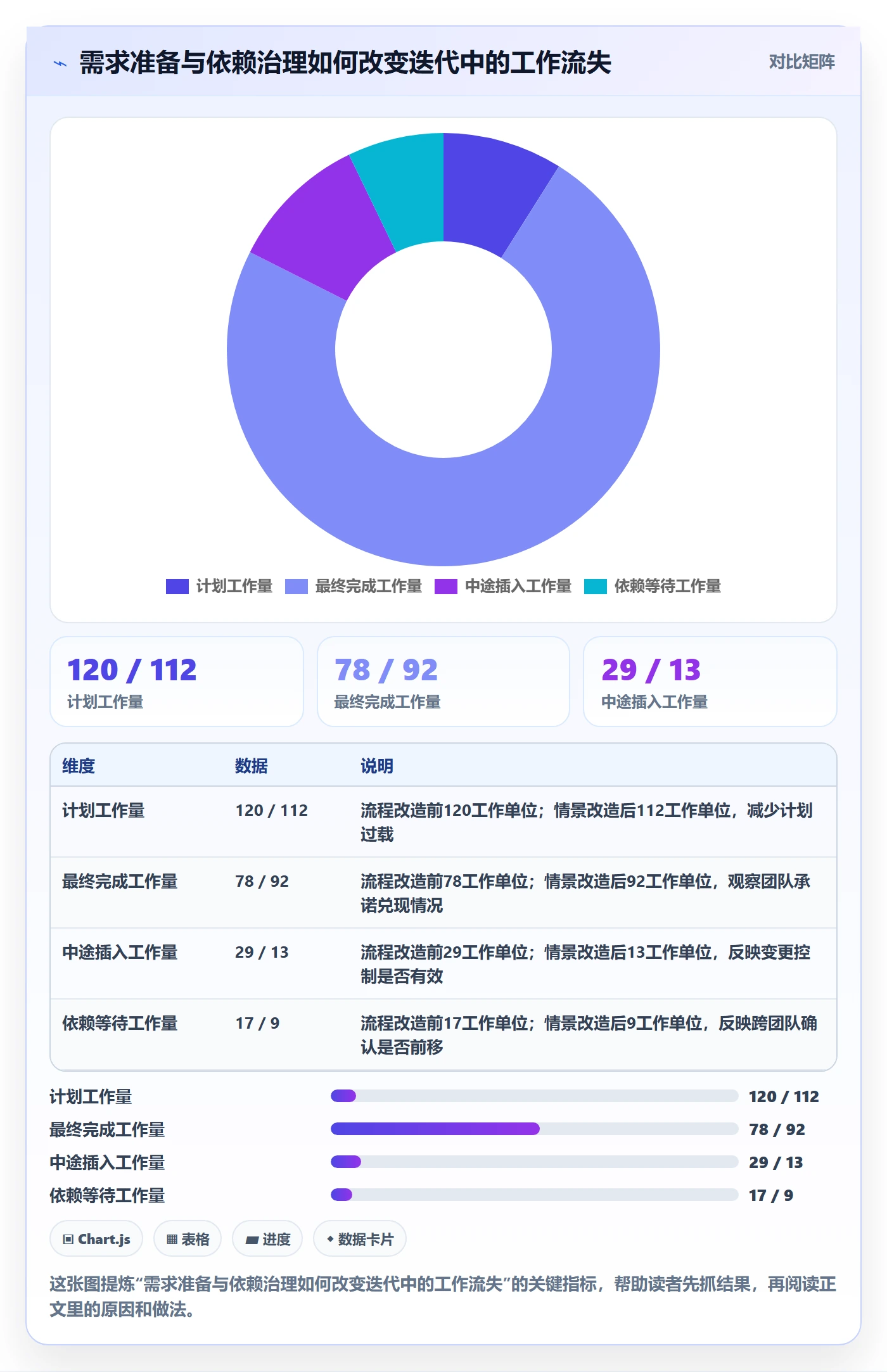The width and height of the screenshot is (887, 1372).
Task: Select table row cell 最终完成工作量
Action: 120,882
